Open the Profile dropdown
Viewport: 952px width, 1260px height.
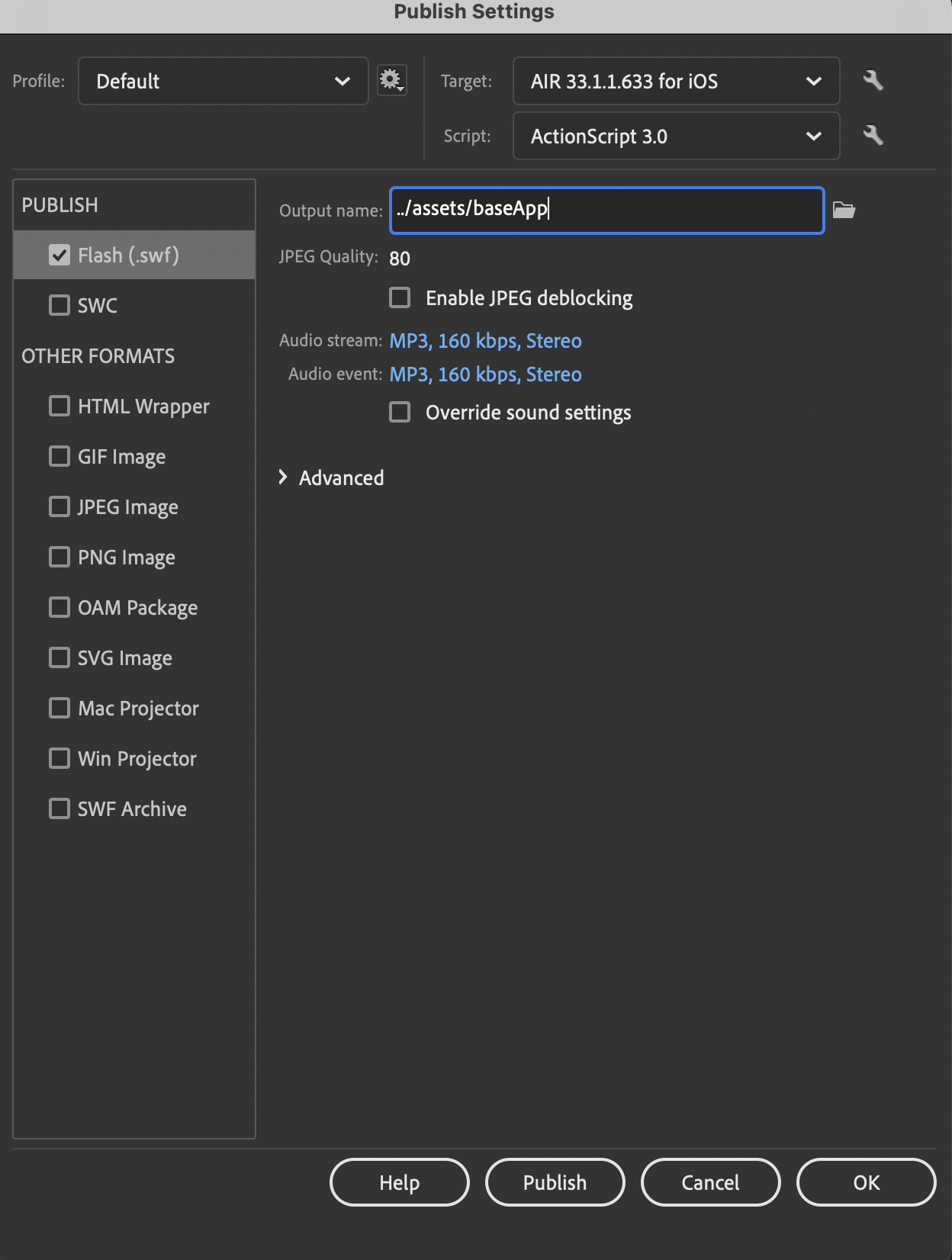click(x=223, y=81)
